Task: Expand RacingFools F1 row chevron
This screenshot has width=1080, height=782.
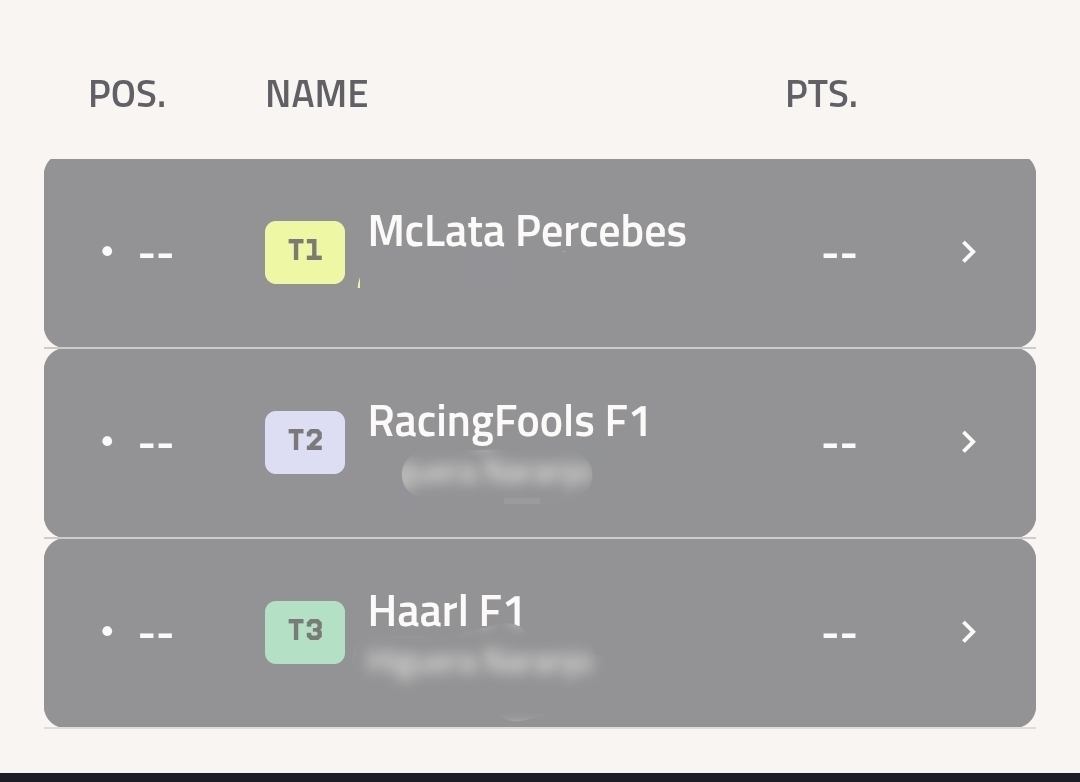Action: pyautogui.click(x=968, y=442)
